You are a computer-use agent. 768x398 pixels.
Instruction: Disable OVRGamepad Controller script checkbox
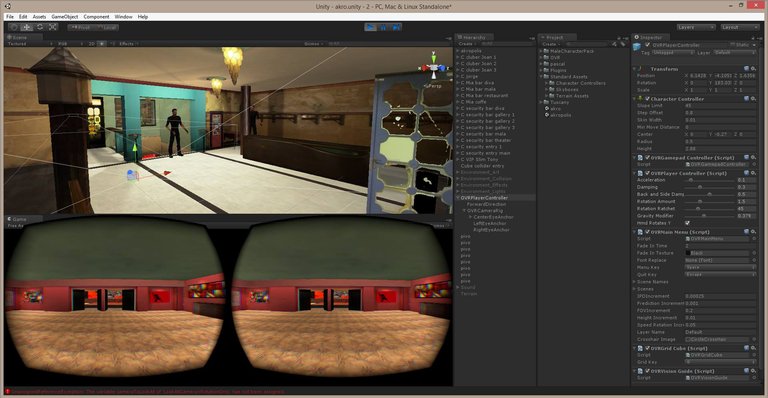(x=647, y=158)
